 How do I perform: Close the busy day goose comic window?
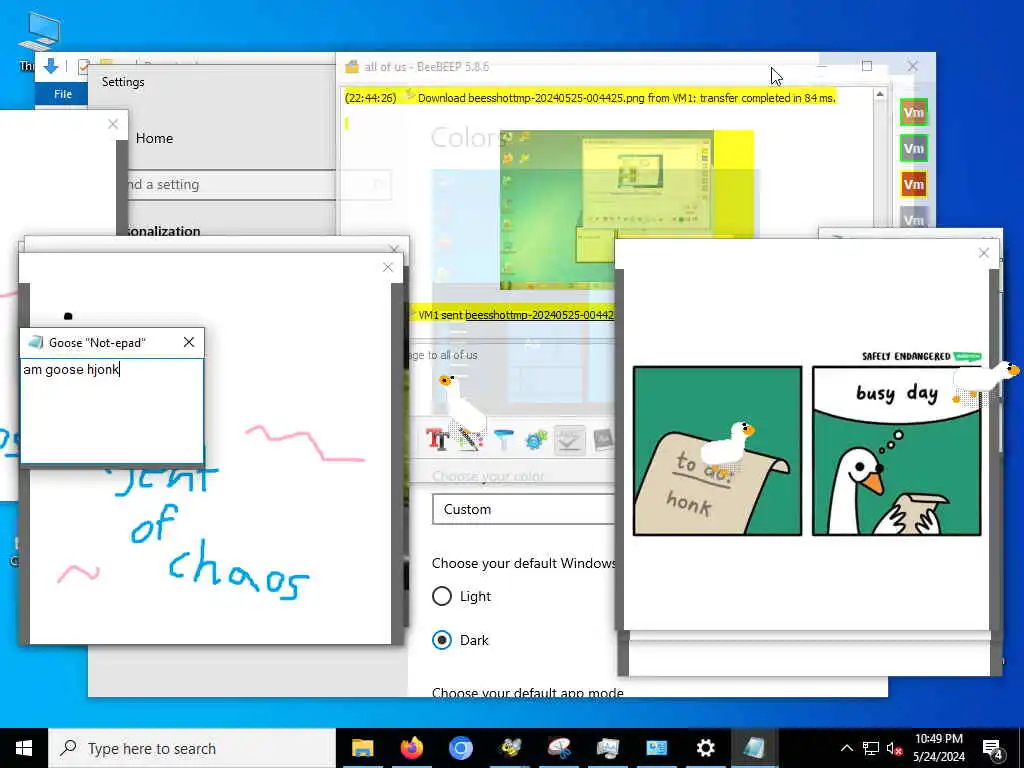tap(984, 253)
